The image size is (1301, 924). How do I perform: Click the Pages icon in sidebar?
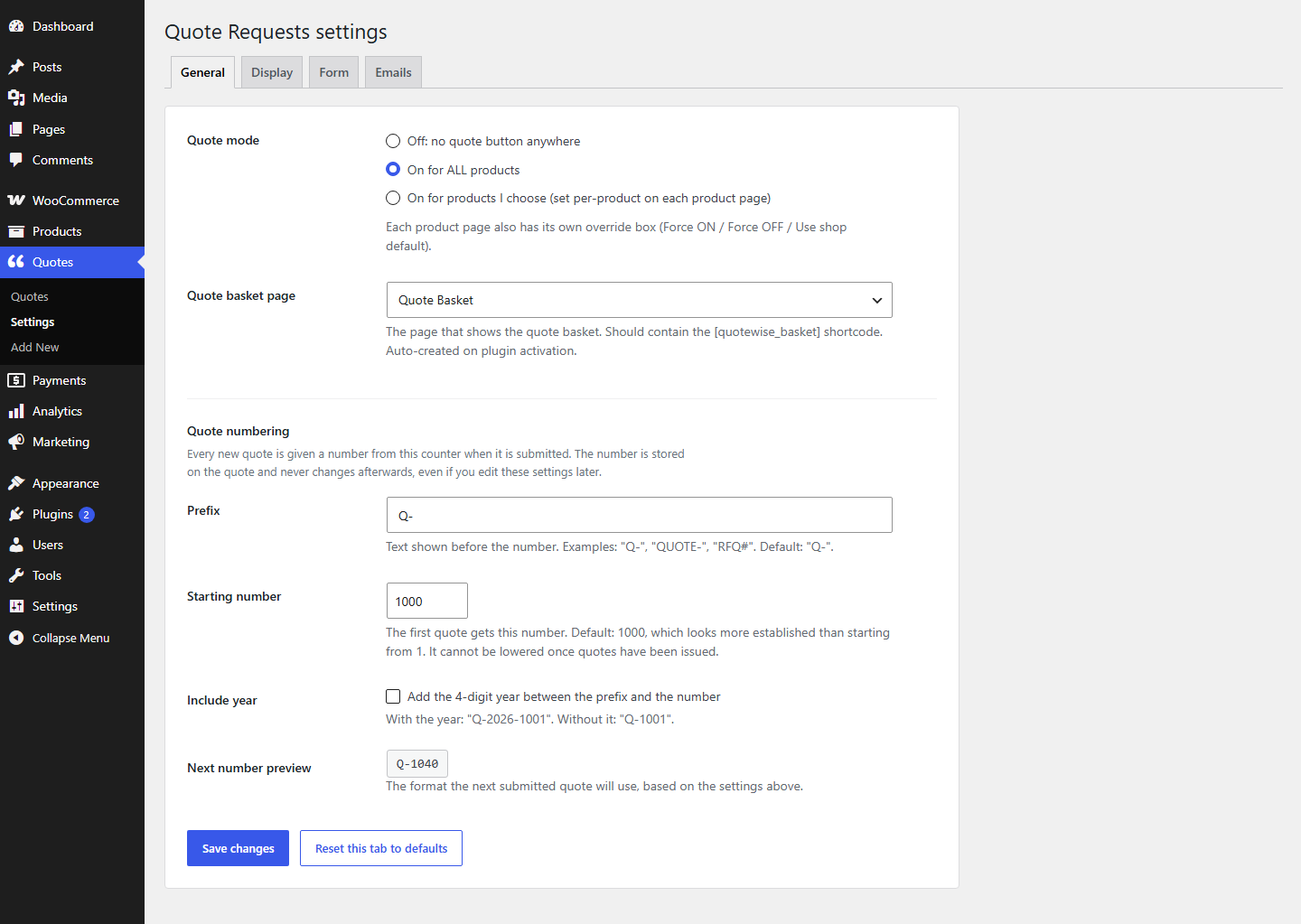(16, 129)
